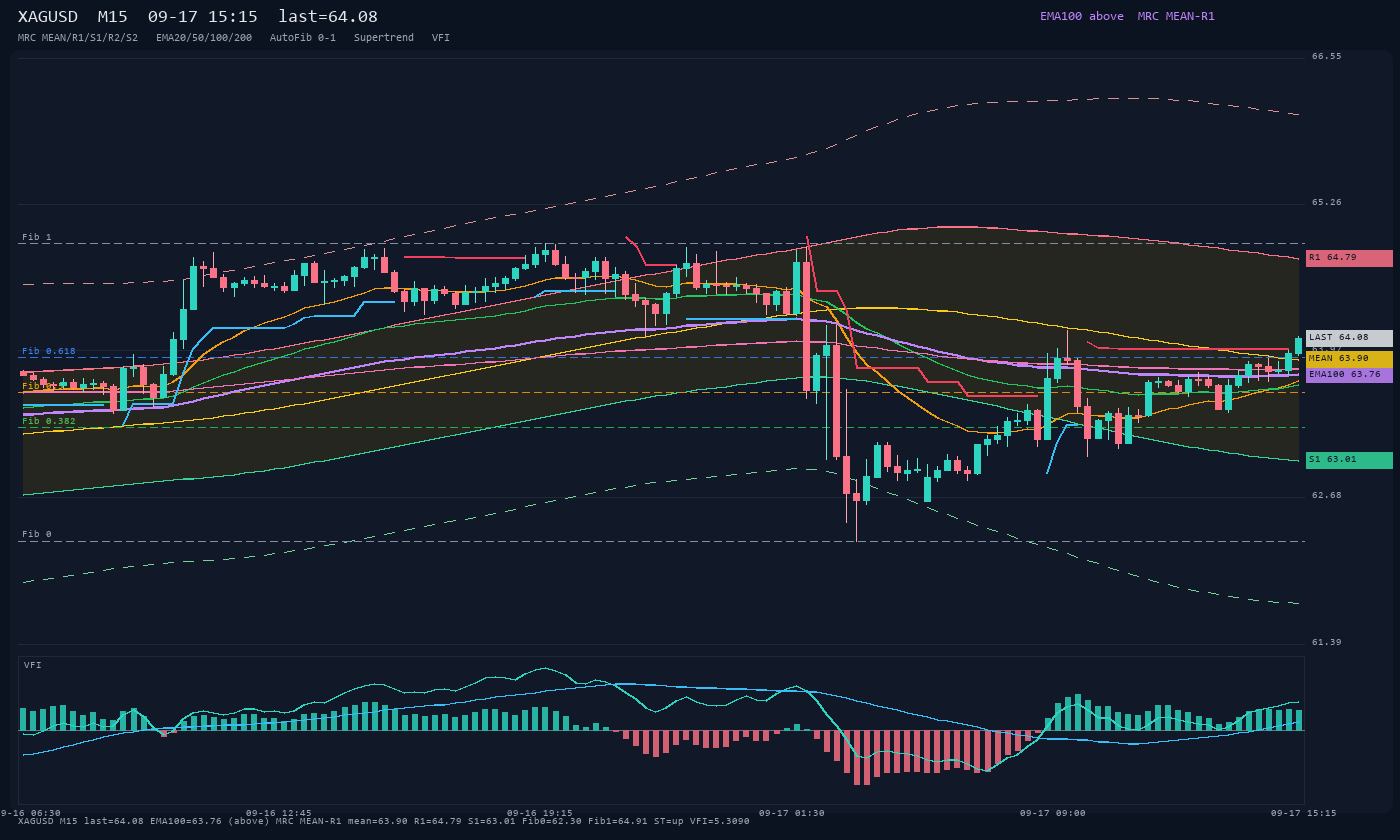Select the Supertrend indicator label

[x=384, y=38]
